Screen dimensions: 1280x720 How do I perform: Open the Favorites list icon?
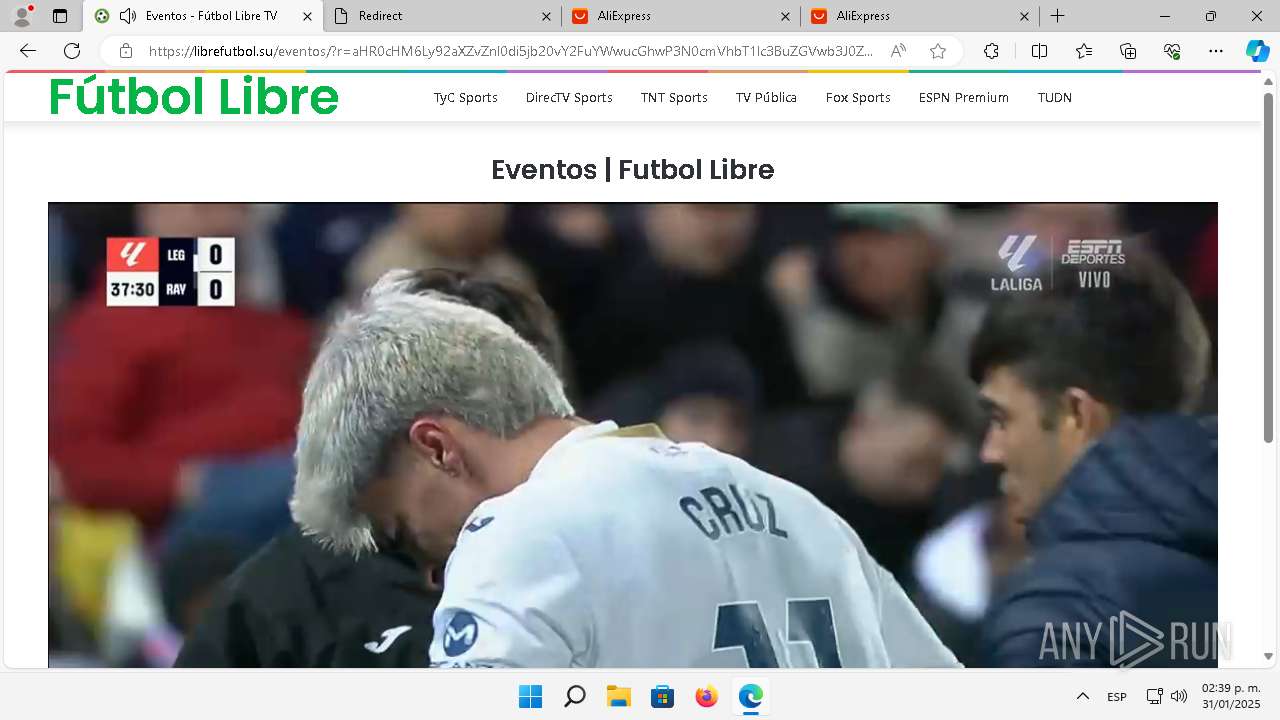pyautogui.click(x=1084, y=51)
